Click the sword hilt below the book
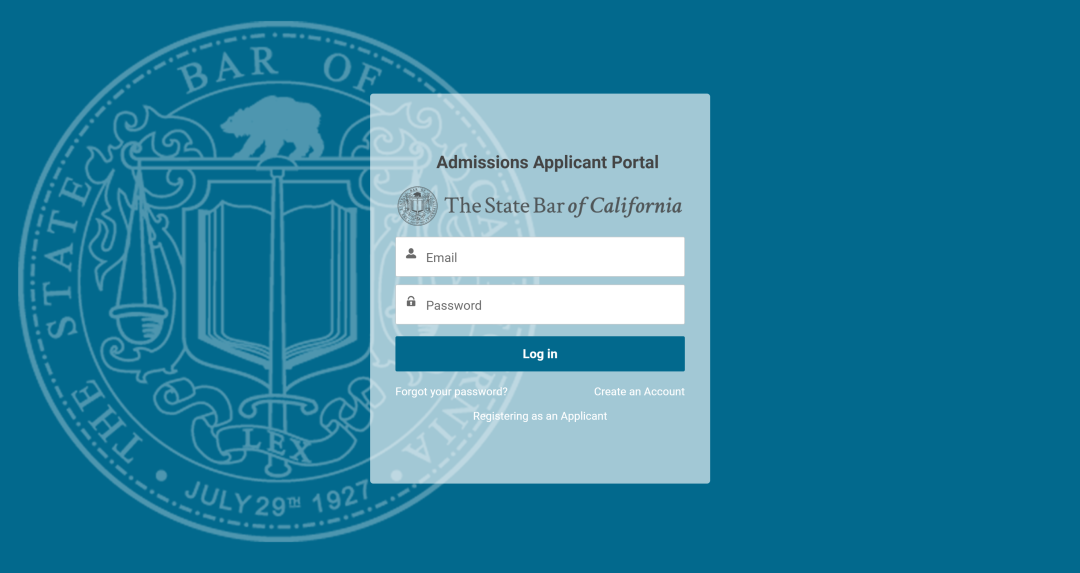The height and width of the screenshot is (573, 1080). (278, 402)
